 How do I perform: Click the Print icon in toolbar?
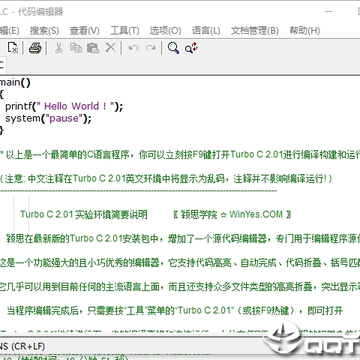click(35, 48)
